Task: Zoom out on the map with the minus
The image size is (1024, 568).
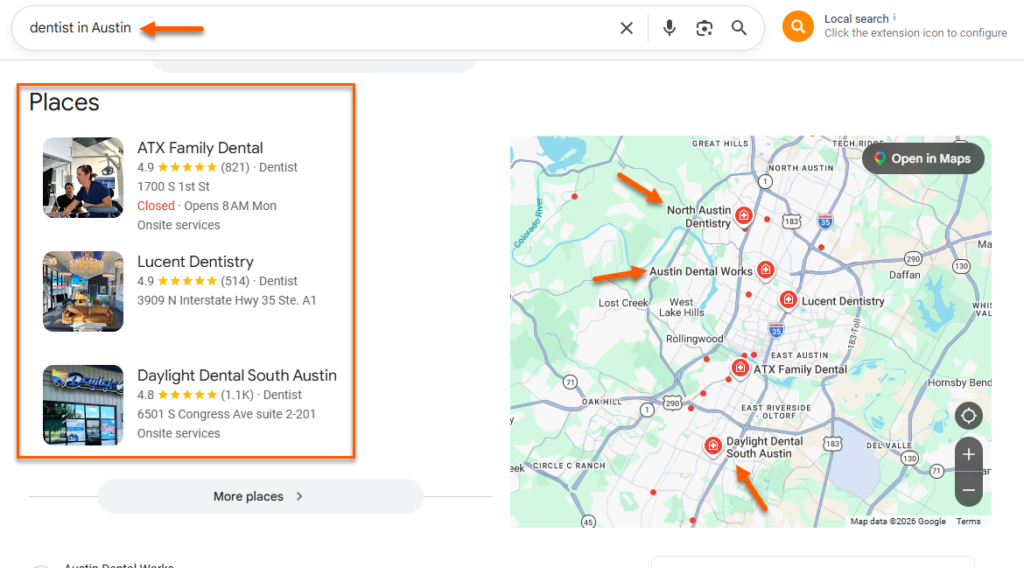Action: [968, 490]
